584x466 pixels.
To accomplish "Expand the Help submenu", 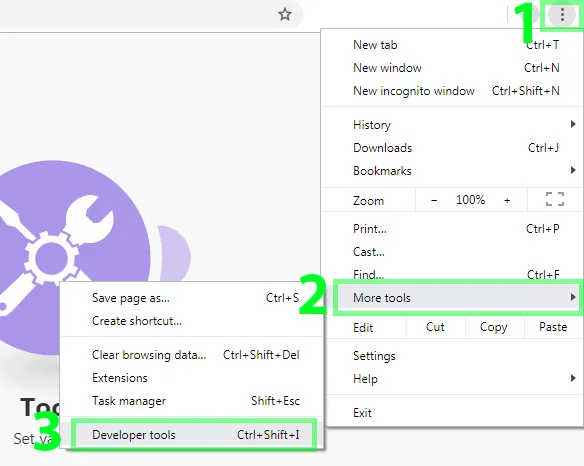I will (x=452, y=379).
